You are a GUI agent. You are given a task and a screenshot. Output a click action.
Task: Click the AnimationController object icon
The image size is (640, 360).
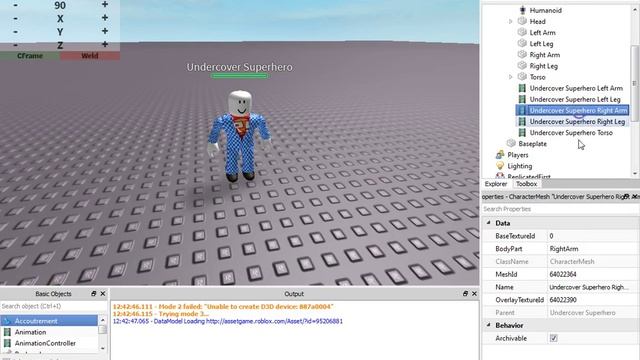(x=7, y=343)
